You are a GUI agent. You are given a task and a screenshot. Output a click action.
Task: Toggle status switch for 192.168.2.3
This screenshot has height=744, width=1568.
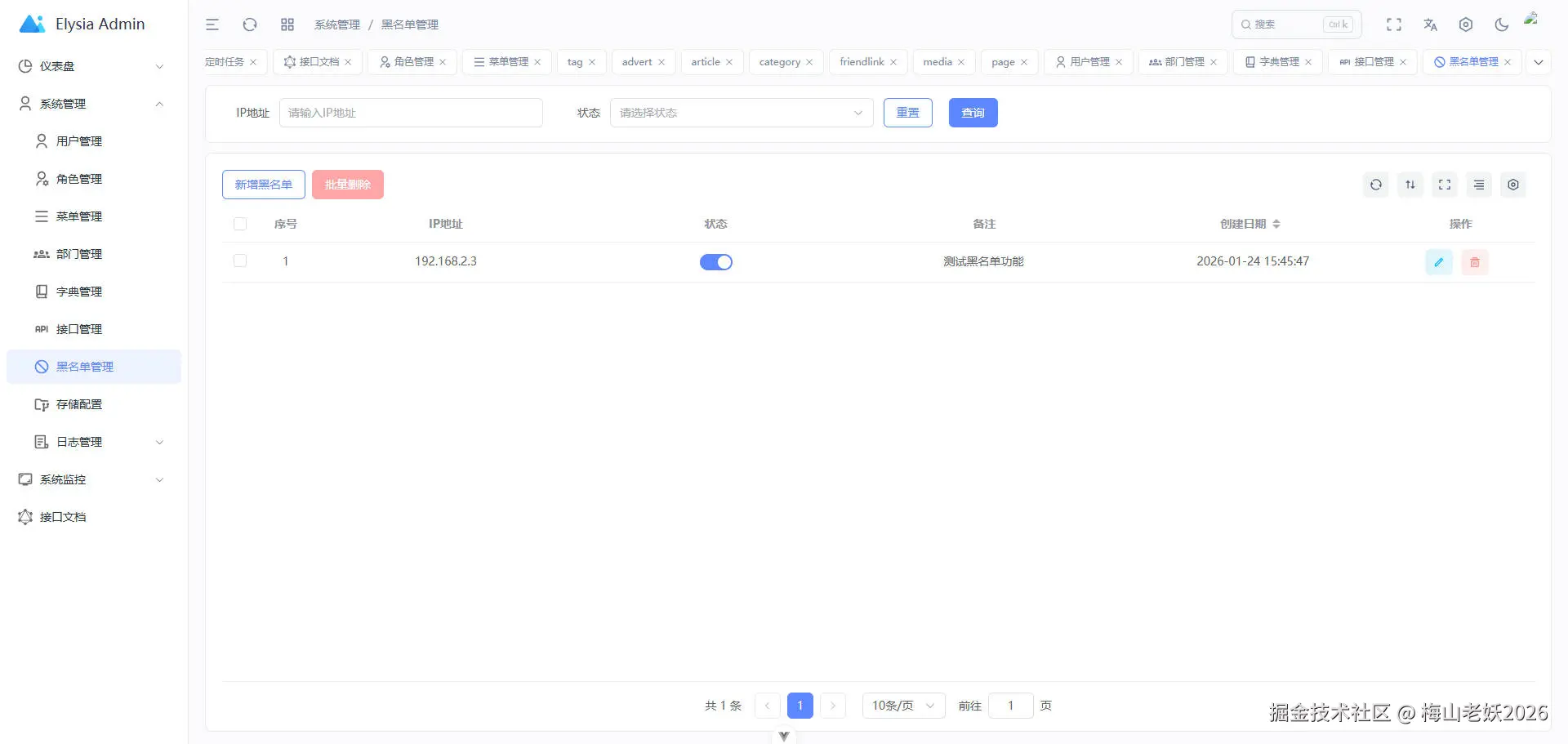pyautogui.click(x=716, y=262)
